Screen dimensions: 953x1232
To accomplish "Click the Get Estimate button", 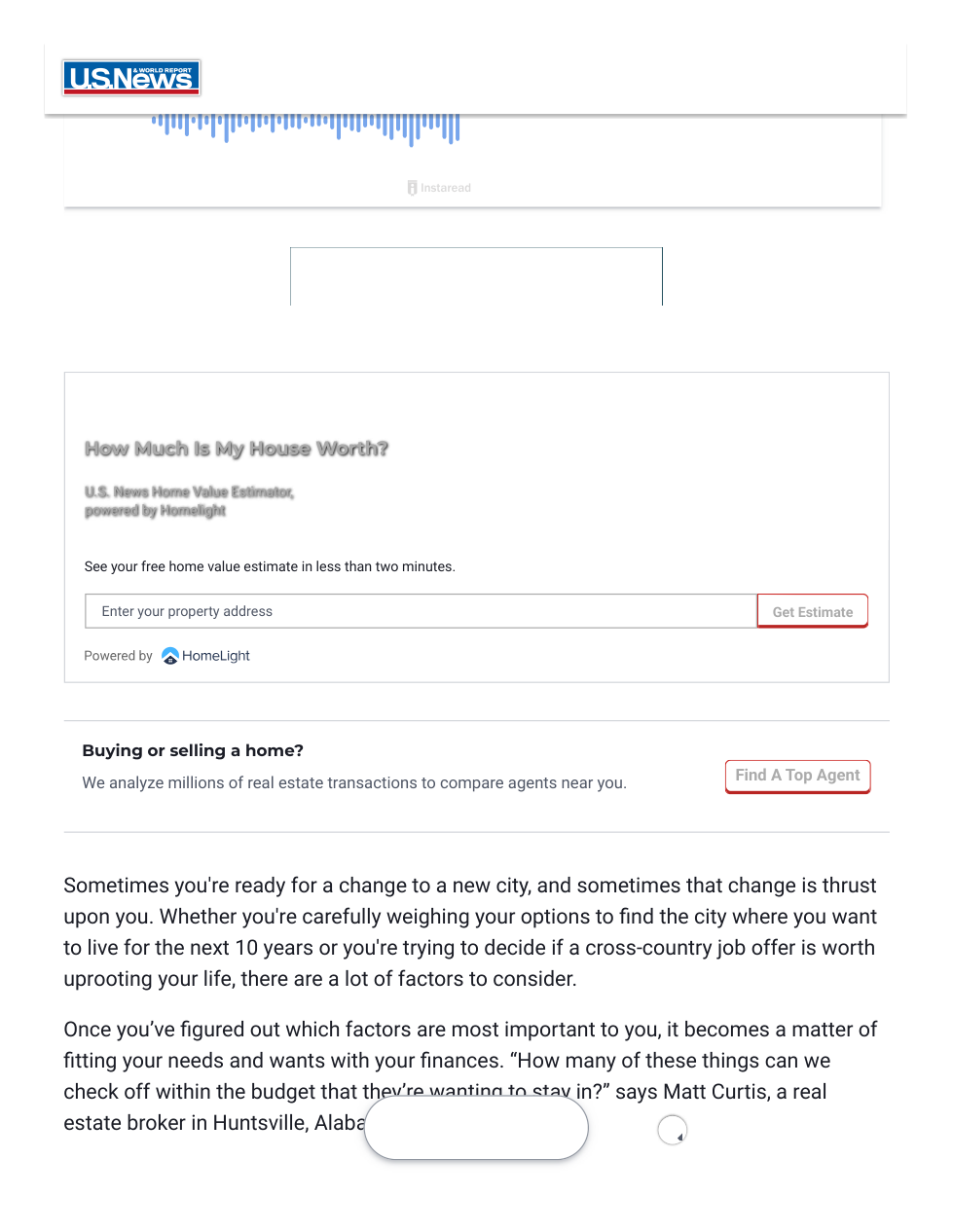I will click(x=813, y=611).
